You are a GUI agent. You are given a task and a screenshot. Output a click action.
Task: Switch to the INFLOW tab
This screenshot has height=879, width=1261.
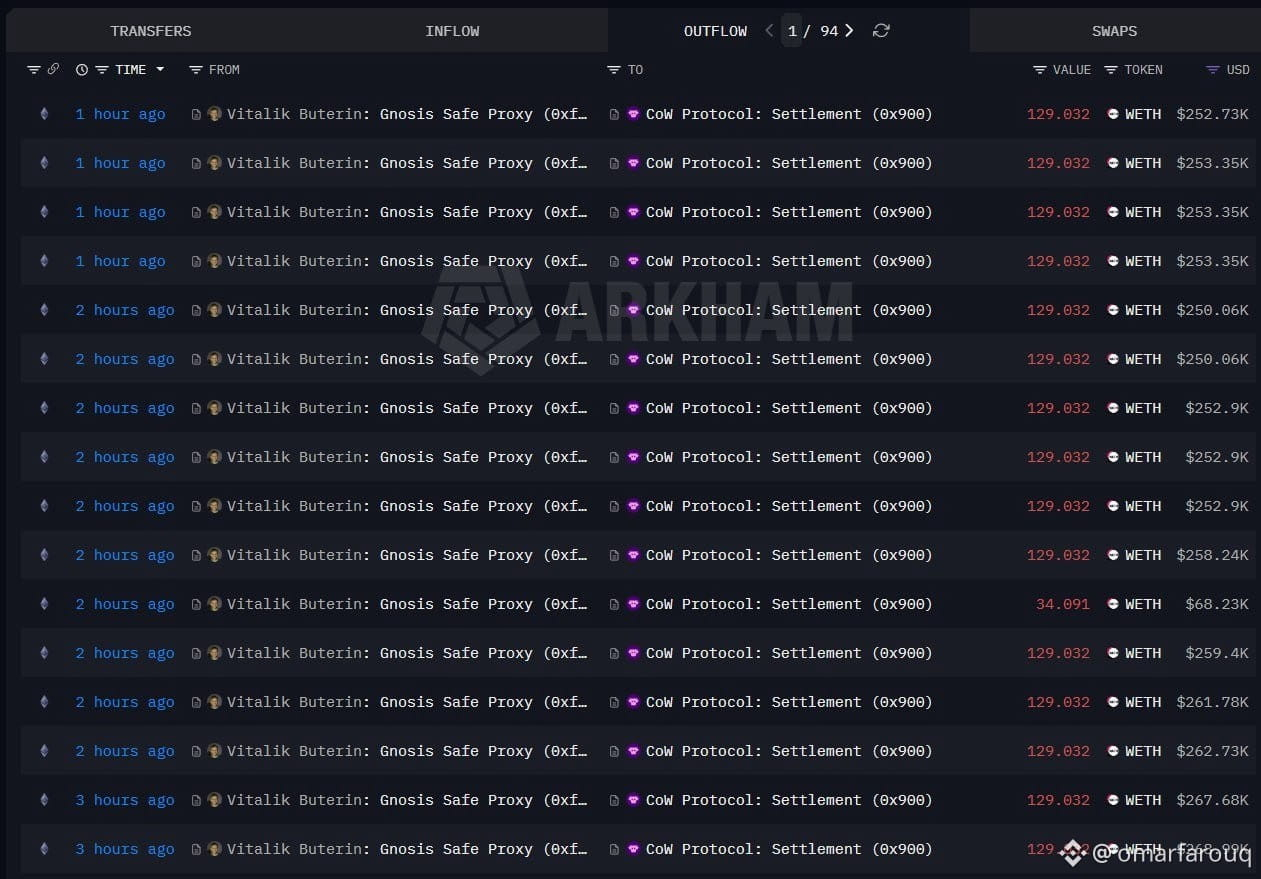(452, 31)
